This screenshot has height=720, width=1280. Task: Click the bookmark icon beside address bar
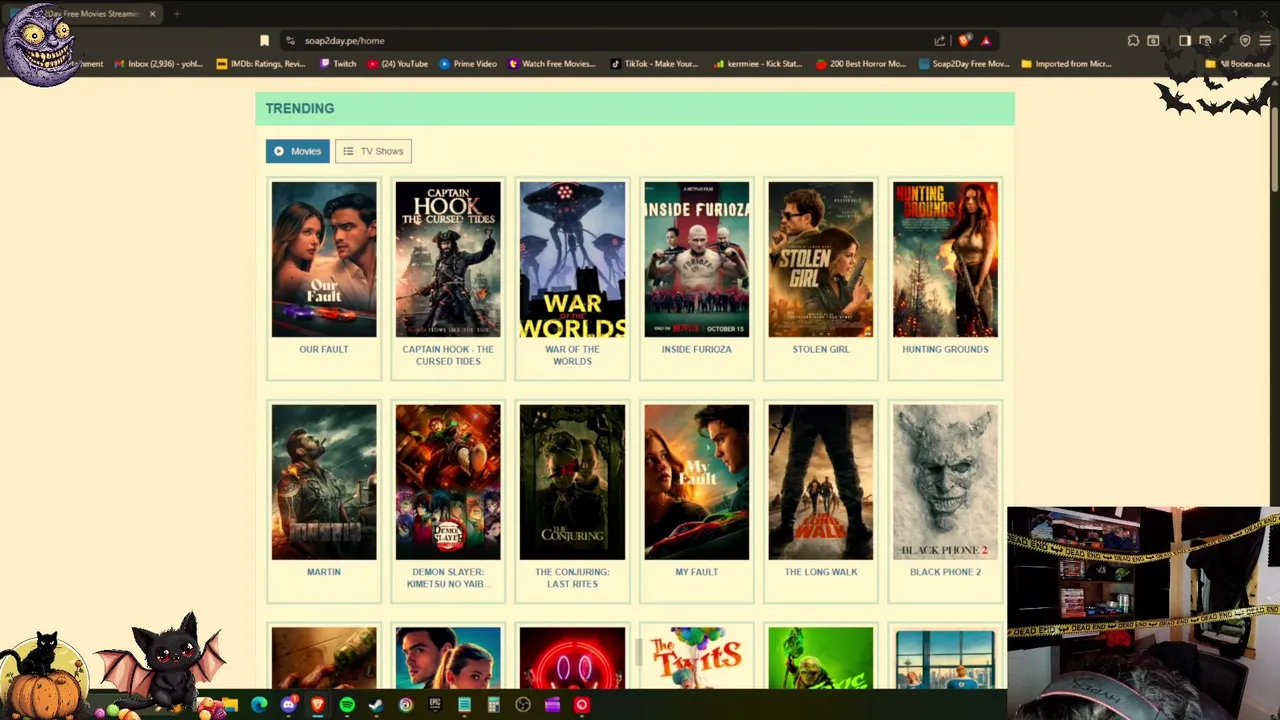(x=264, y=41)
